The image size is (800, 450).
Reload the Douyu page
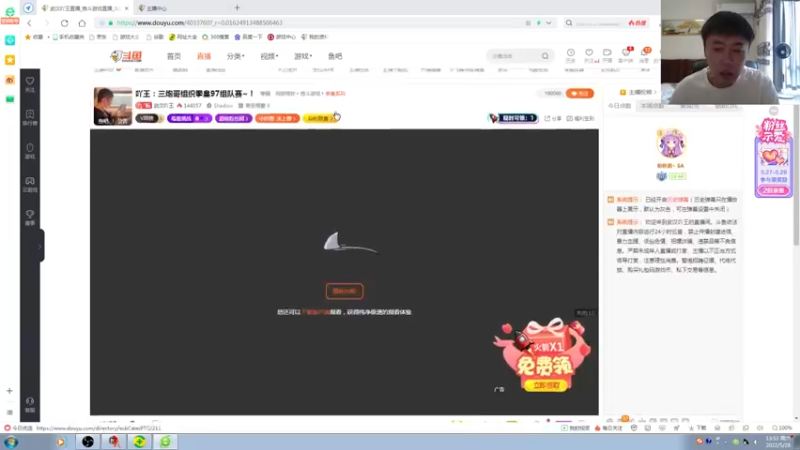pos(64,23)
